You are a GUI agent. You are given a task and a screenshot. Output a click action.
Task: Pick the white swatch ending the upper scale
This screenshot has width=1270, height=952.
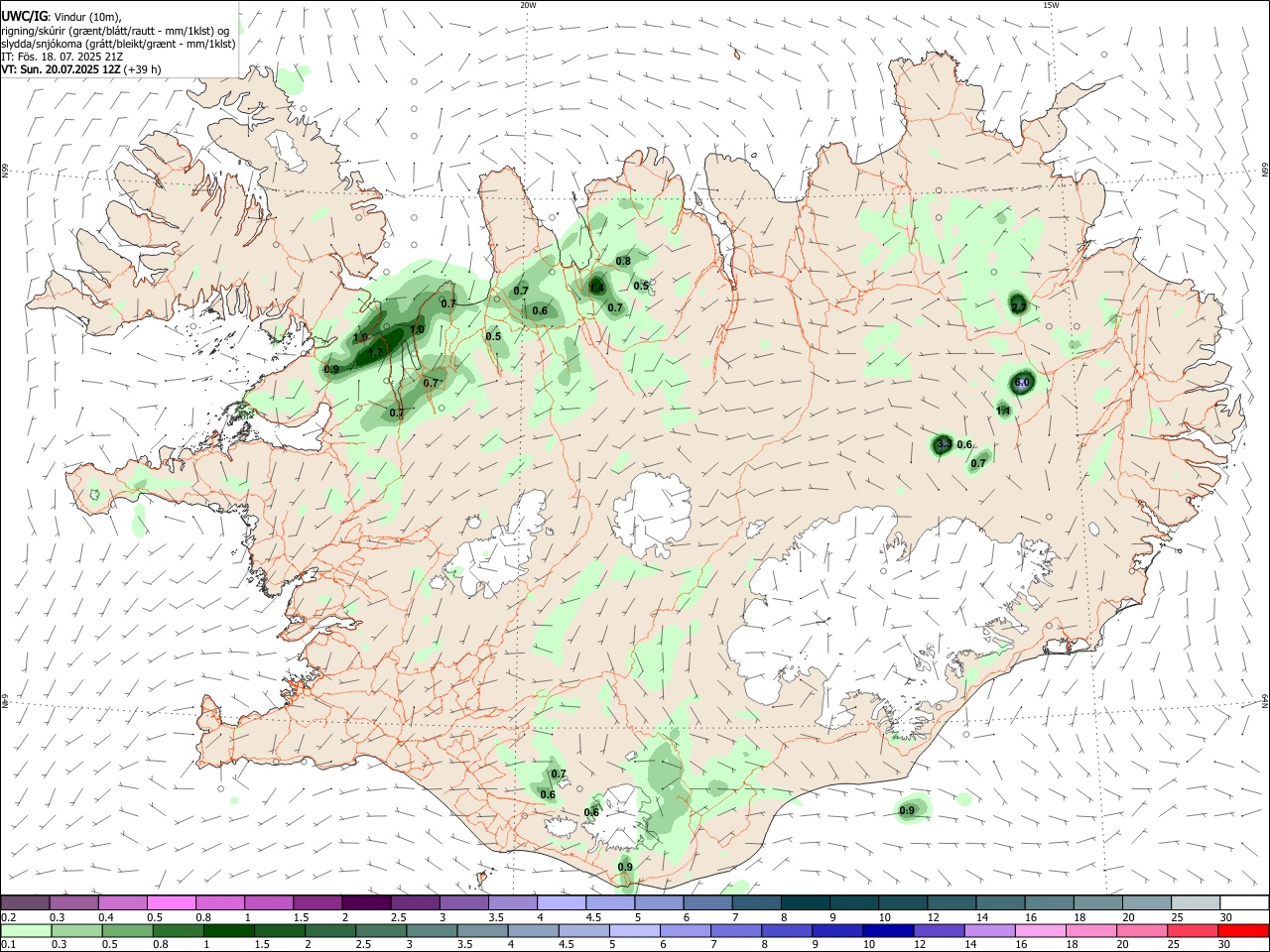click(1243, 902)
